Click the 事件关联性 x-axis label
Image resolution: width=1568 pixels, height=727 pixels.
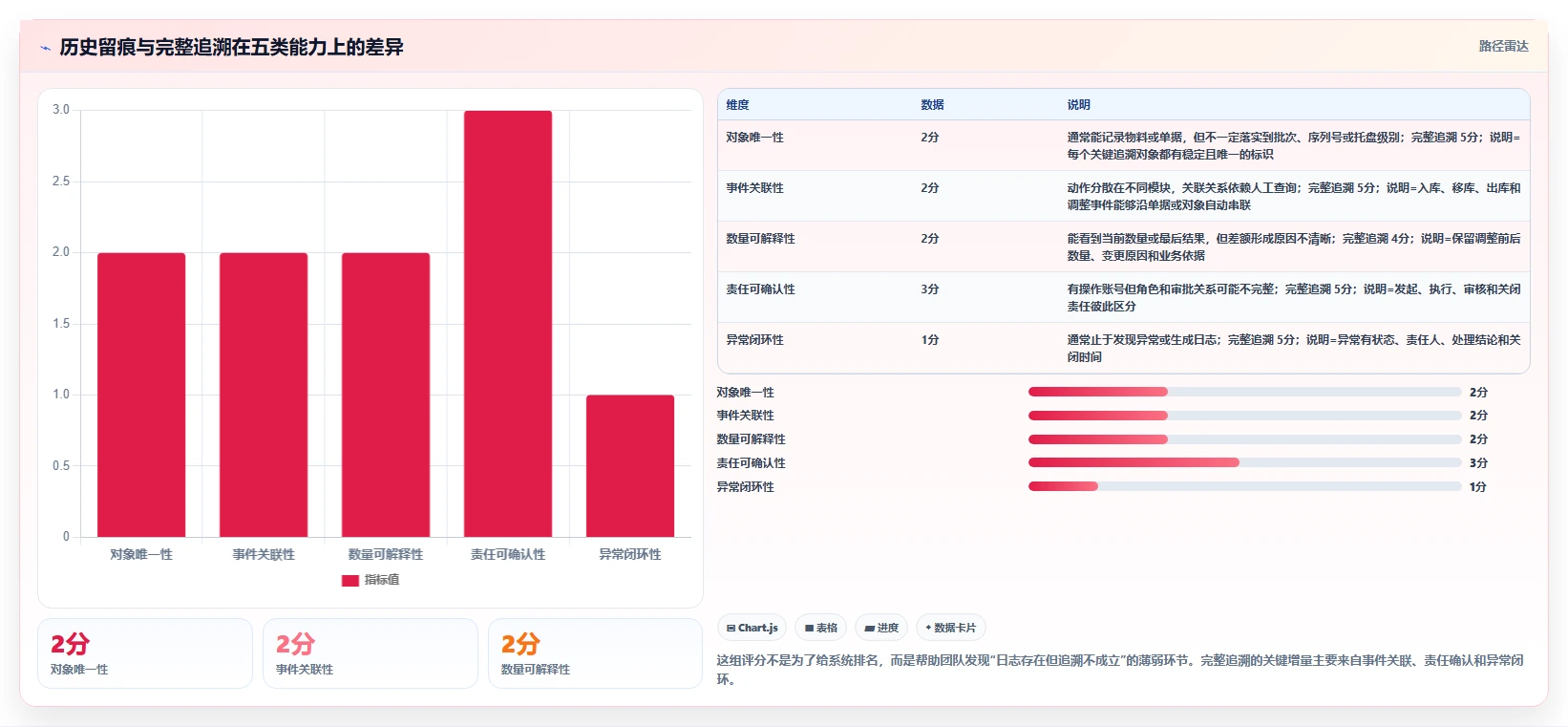coord(264,554)
